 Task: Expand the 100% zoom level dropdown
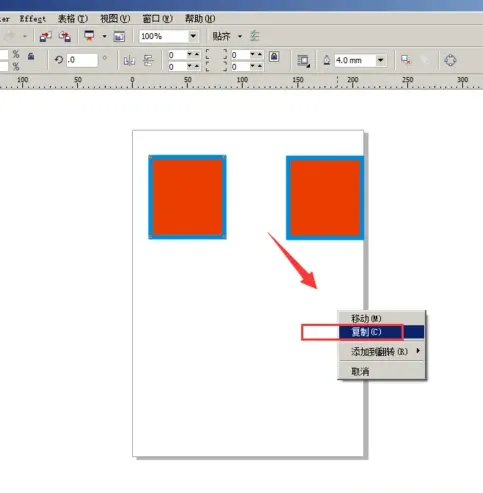pyautogui.click(x=193, y=36)
